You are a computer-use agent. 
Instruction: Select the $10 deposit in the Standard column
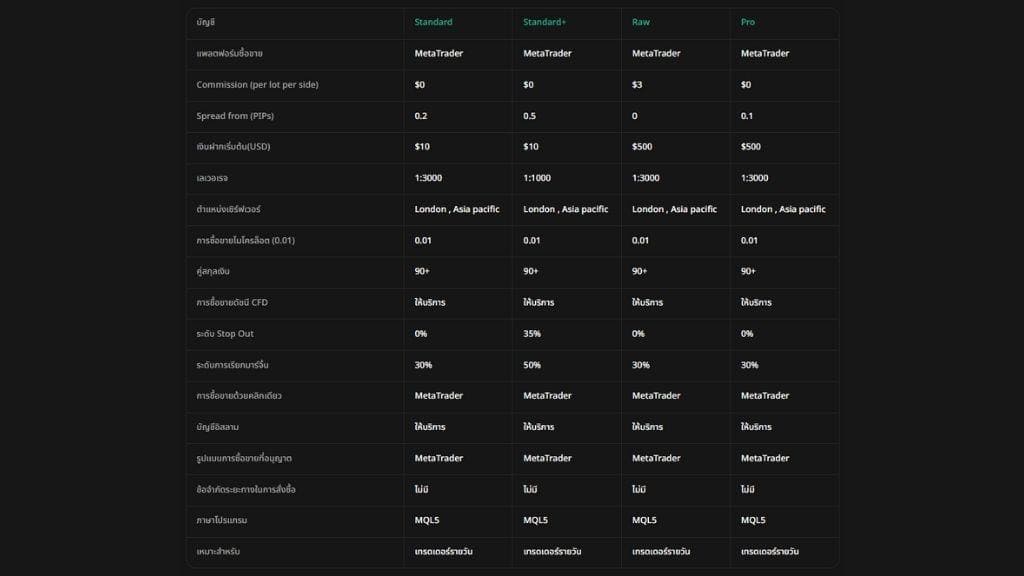click(422, 147)
